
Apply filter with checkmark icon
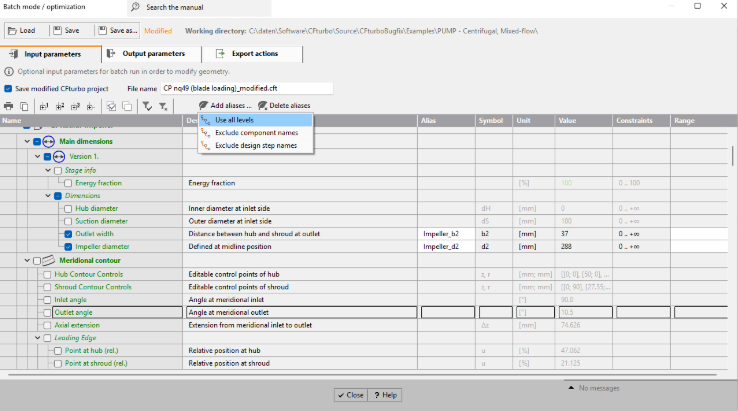[x=147, y=106]
